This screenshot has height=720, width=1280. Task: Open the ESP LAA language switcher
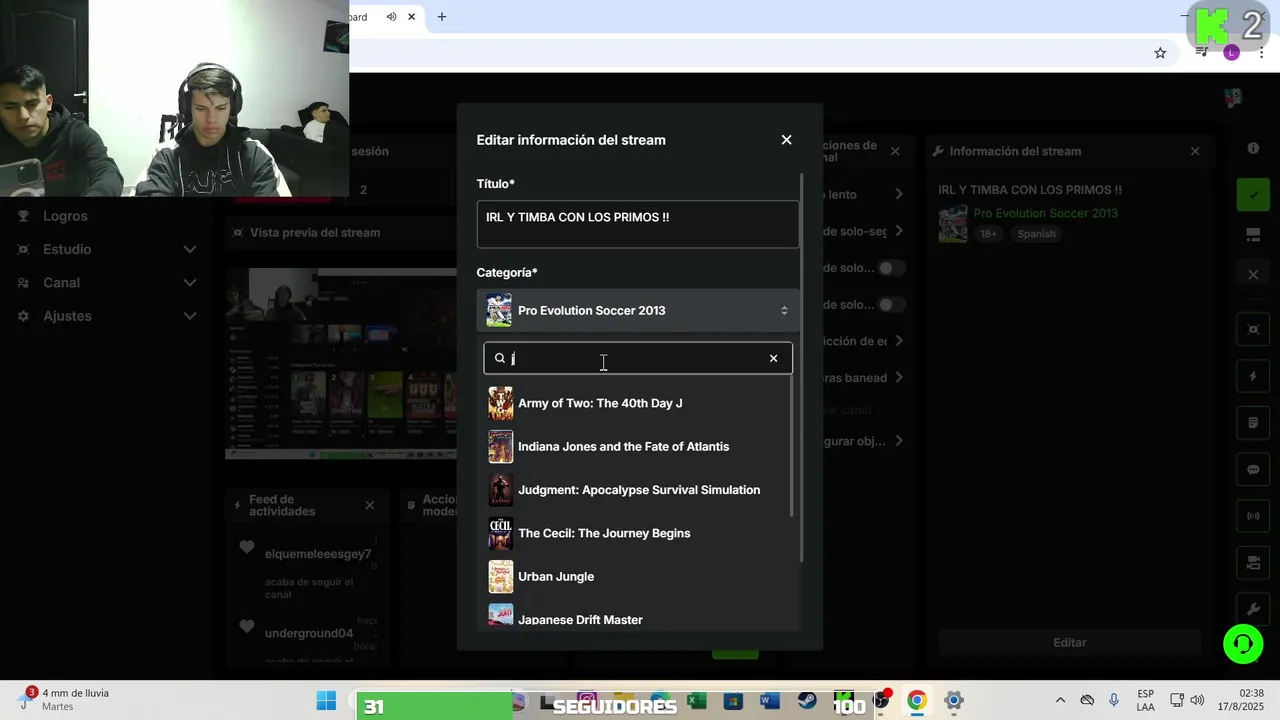coord(1146,700)
